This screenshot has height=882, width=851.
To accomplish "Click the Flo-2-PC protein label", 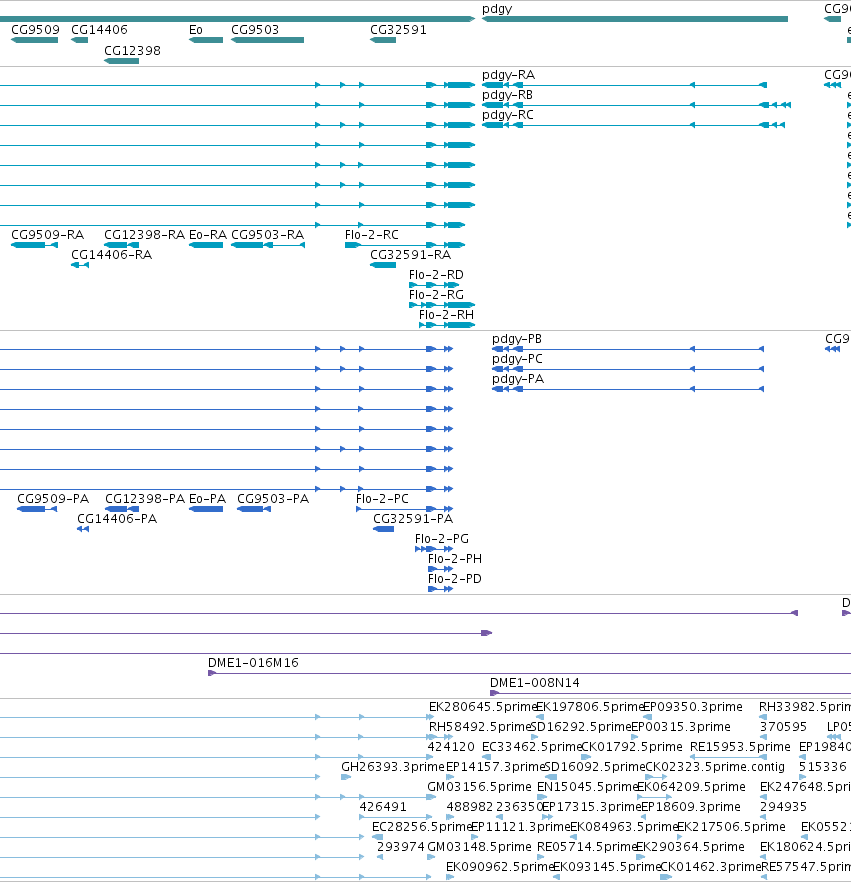I will point(382,499).
